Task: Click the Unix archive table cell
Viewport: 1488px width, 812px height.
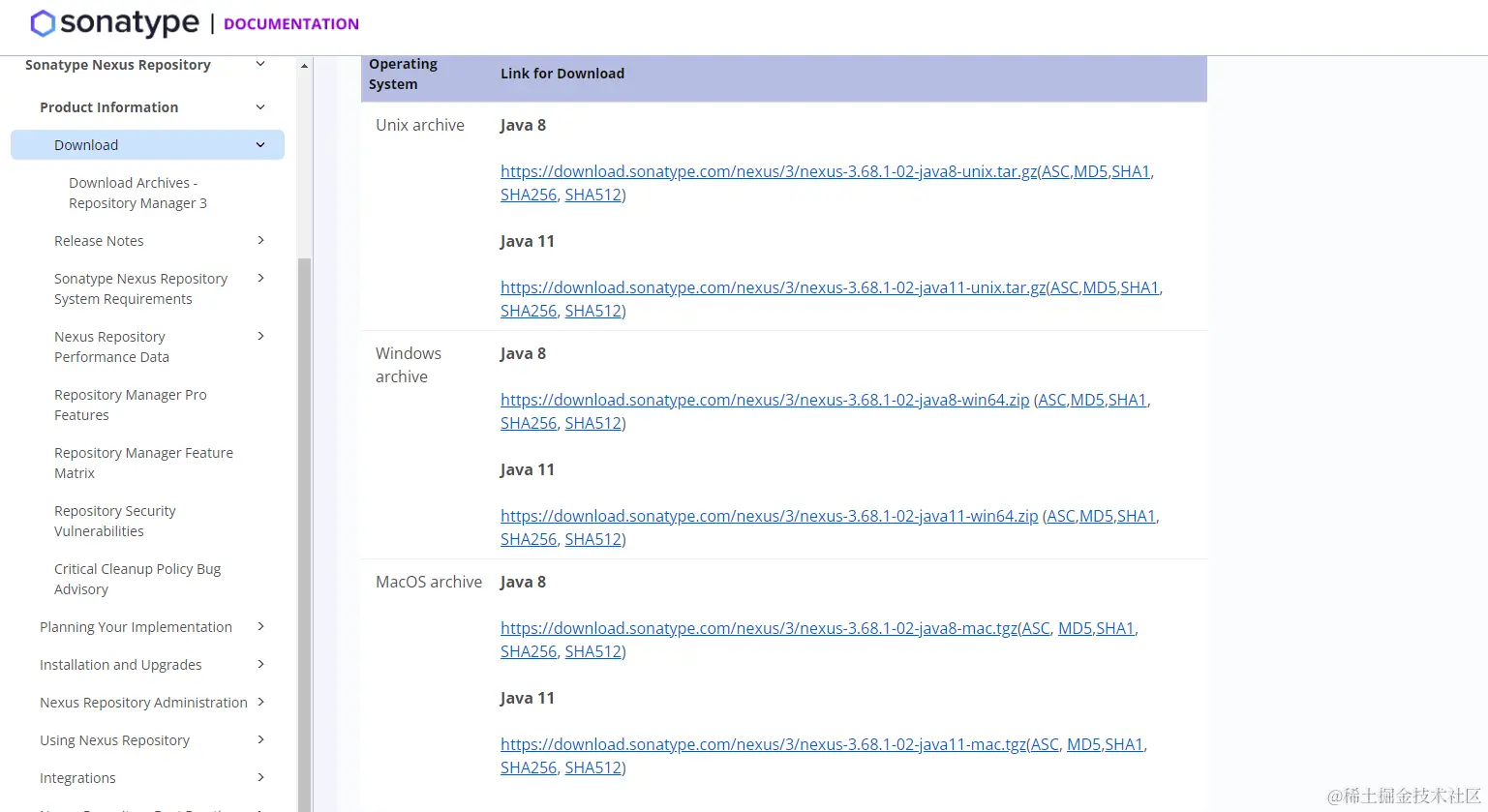Action: pos(420,125)
